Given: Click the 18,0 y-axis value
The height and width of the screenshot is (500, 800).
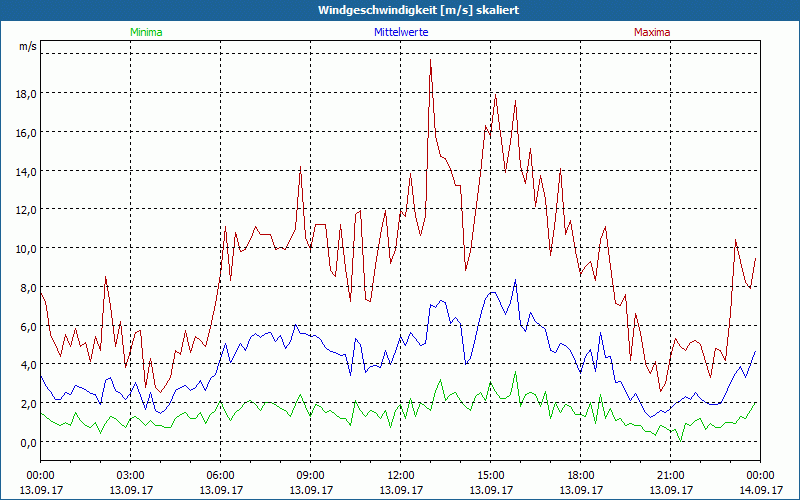Looking at the screenshot, I should (28, 94).
